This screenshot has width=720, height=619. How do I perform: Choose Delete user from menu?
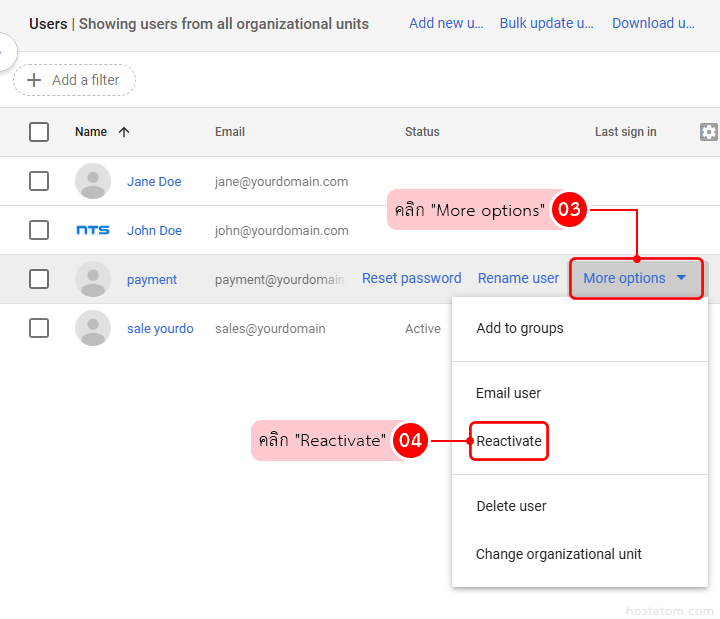click(x=511, y=506)
